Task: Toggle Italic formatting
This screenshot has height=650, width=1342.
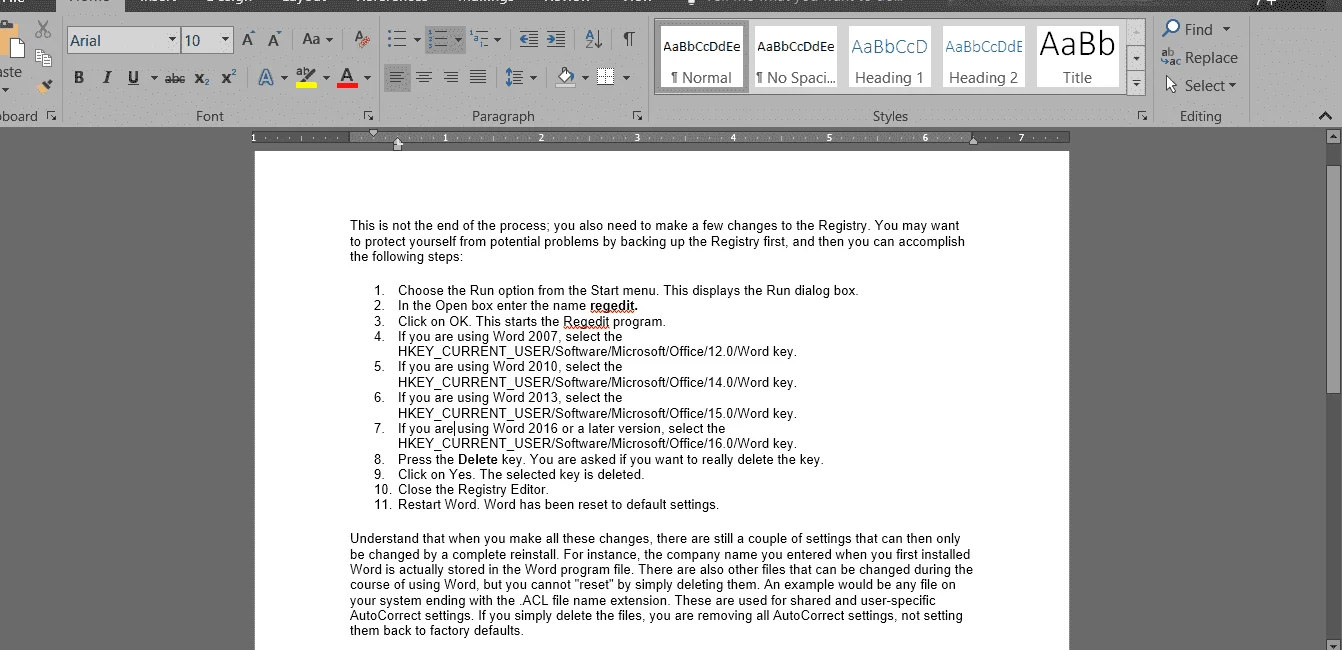Action: coord(106,78)
